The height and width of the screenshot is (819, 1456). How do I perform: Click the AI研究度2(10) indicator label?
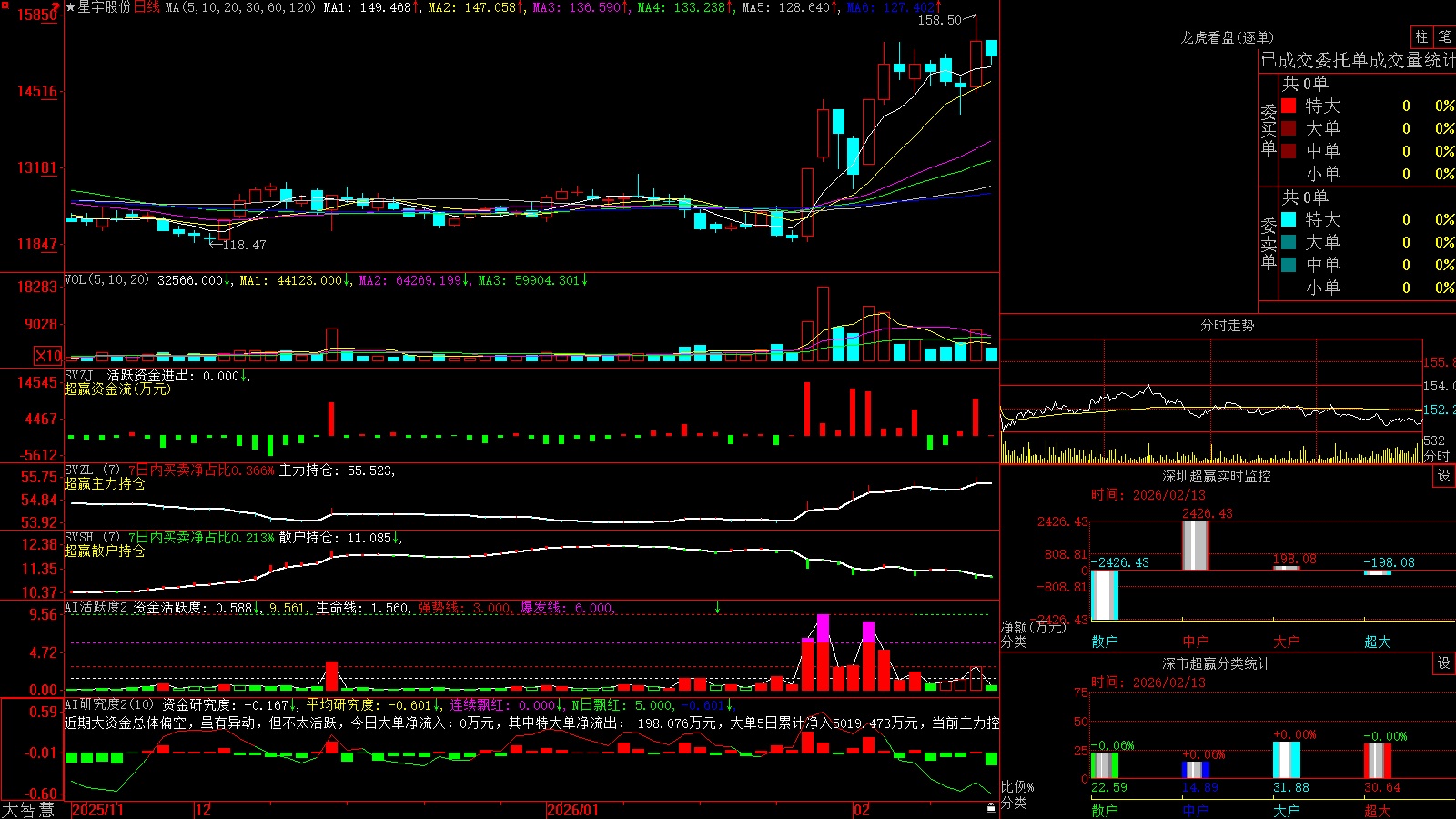pos(109,704)
